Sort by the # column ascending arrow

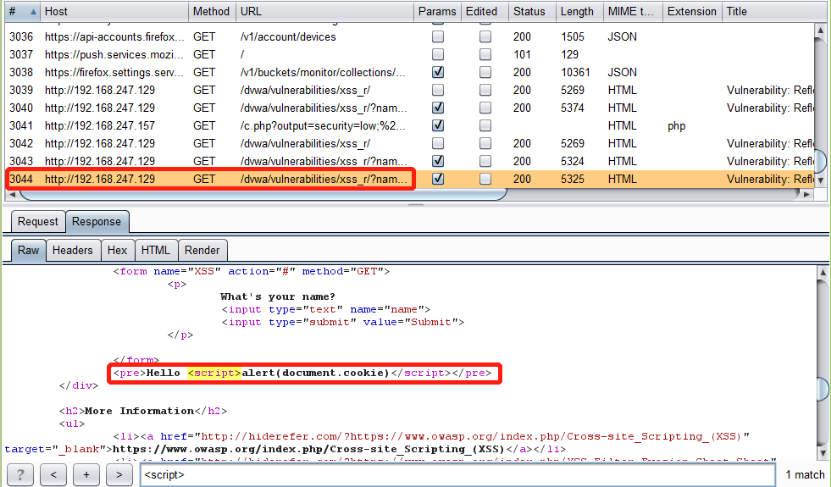click(33, 12)
